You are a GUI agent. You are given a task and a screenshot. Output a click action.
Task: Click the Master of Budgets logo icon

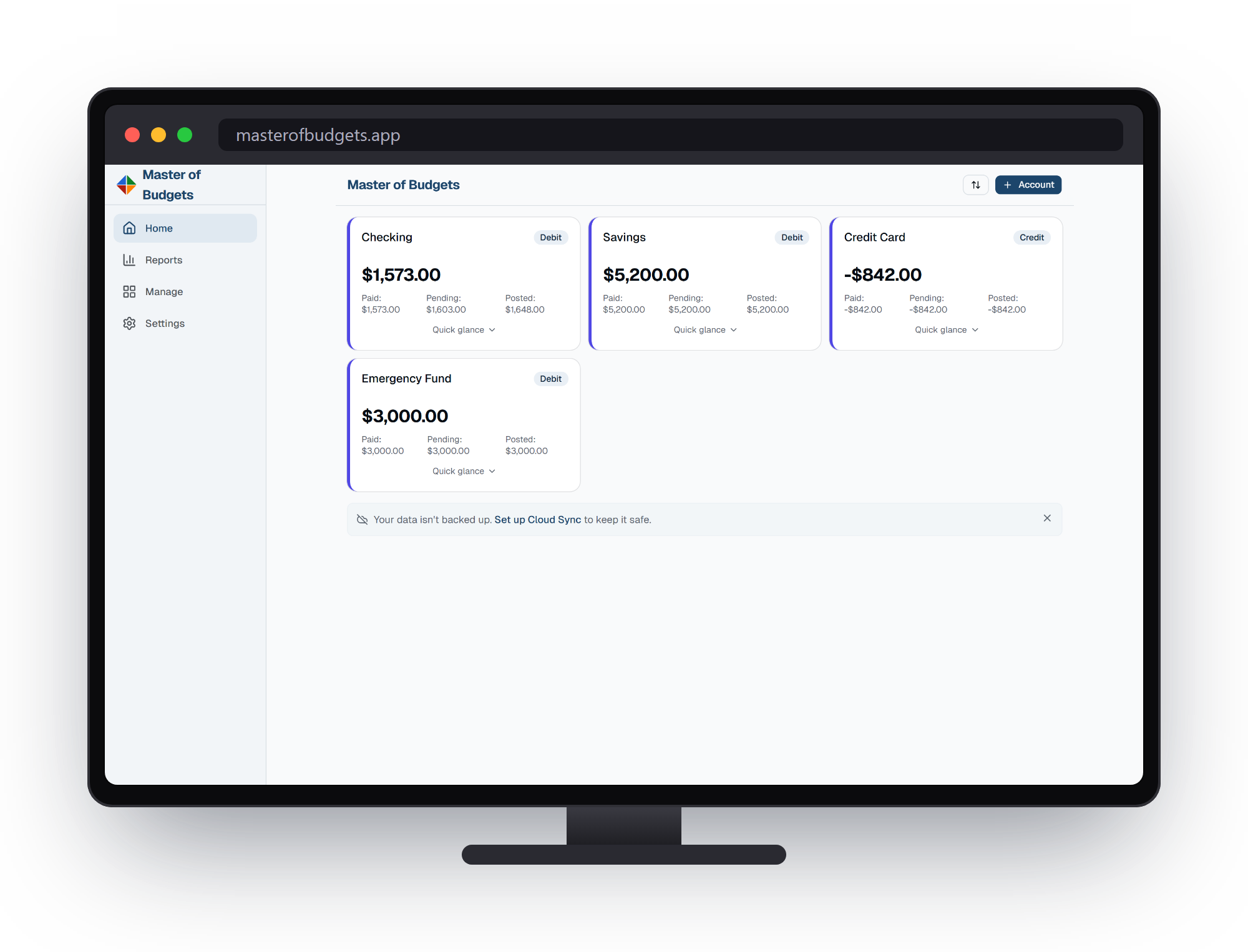127,185
